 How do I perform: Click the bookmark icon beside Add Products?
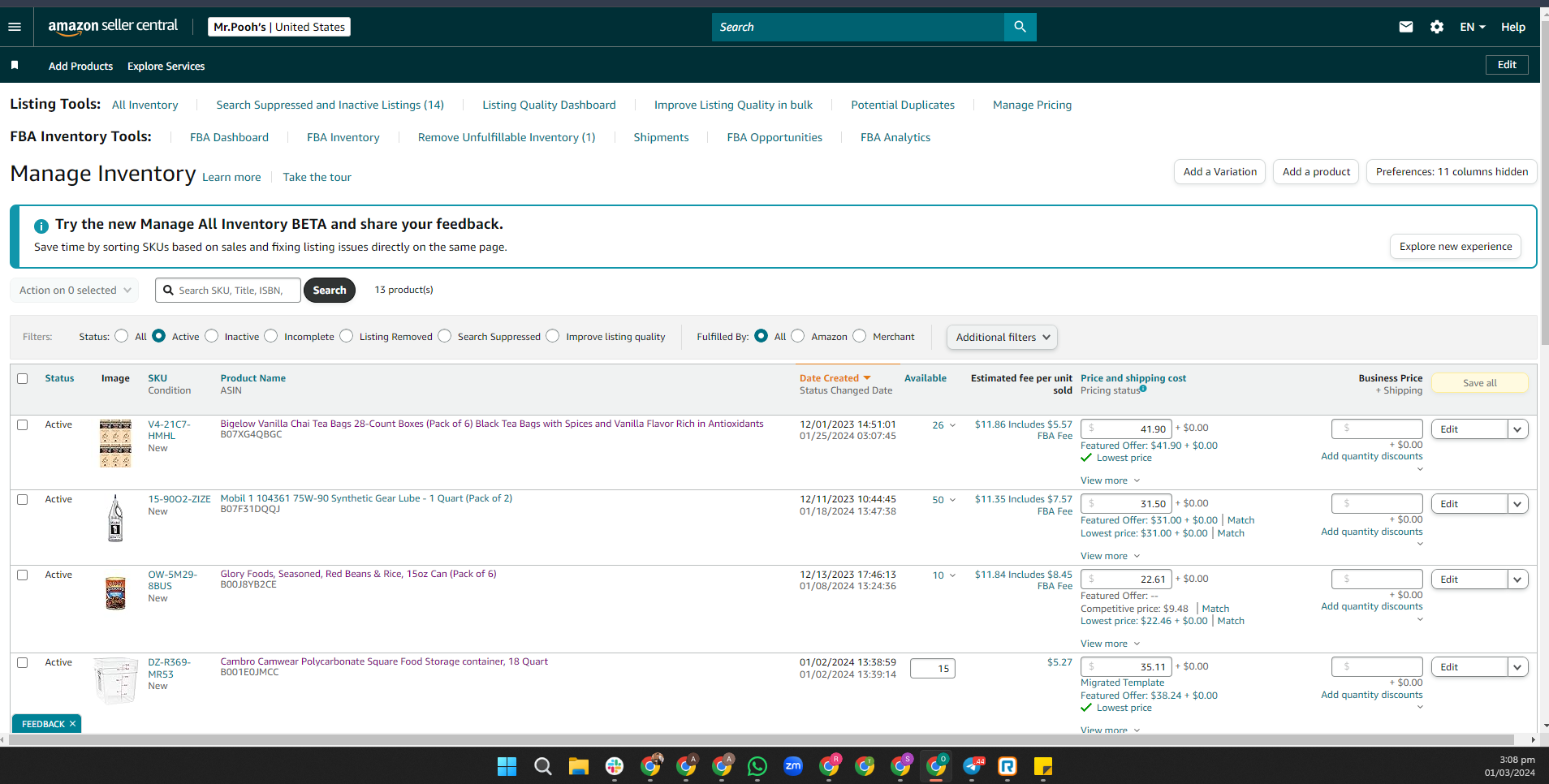pos(15,65)
